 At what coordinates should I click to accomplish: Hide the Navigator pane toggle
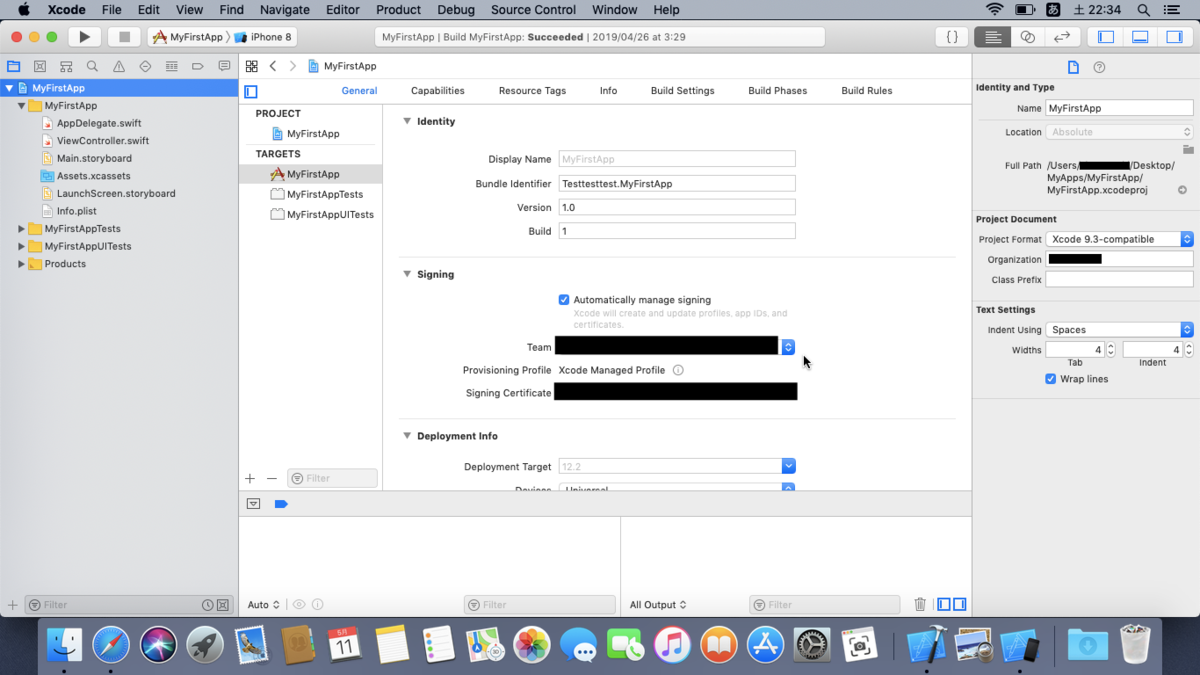coord(1106,37)
